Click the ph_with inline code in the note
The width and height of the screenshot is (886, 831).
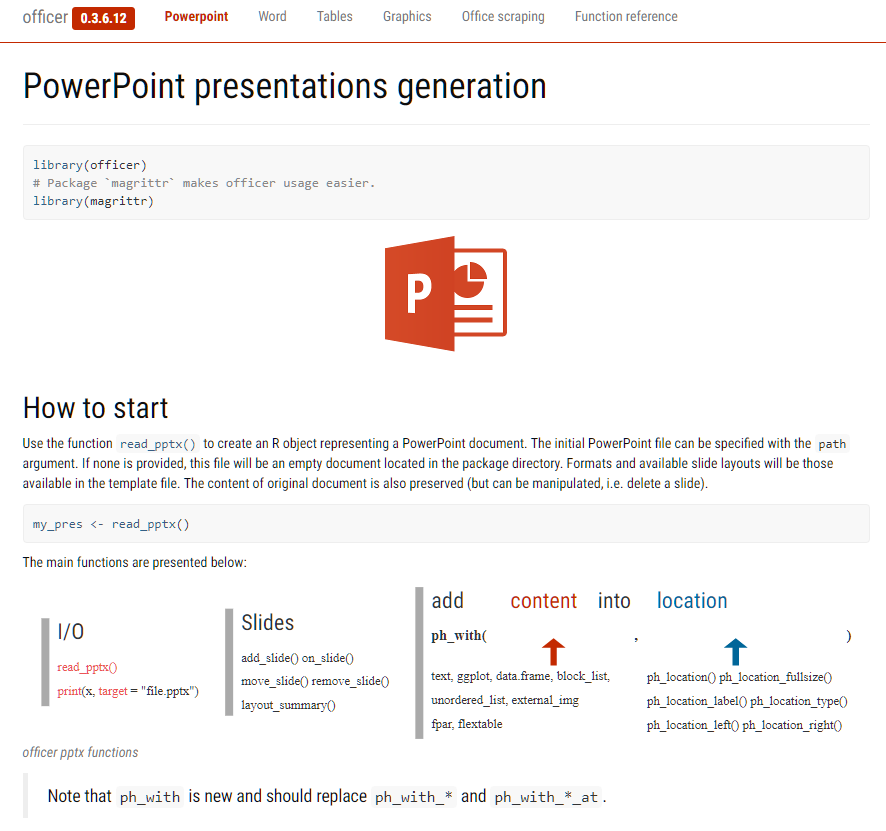150,797
